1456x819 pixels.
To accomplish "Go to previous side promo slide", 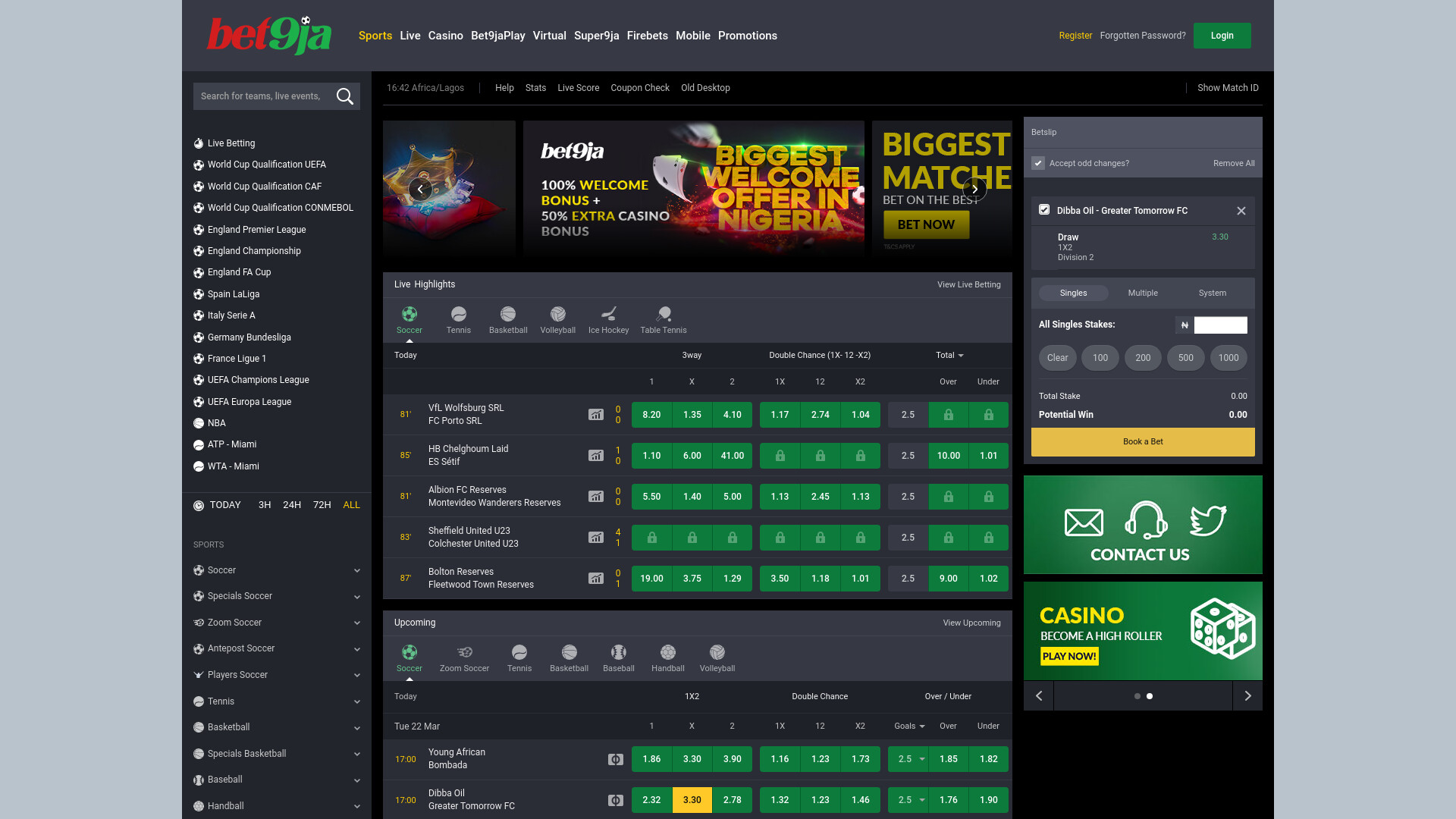I will coord(1039,695).
